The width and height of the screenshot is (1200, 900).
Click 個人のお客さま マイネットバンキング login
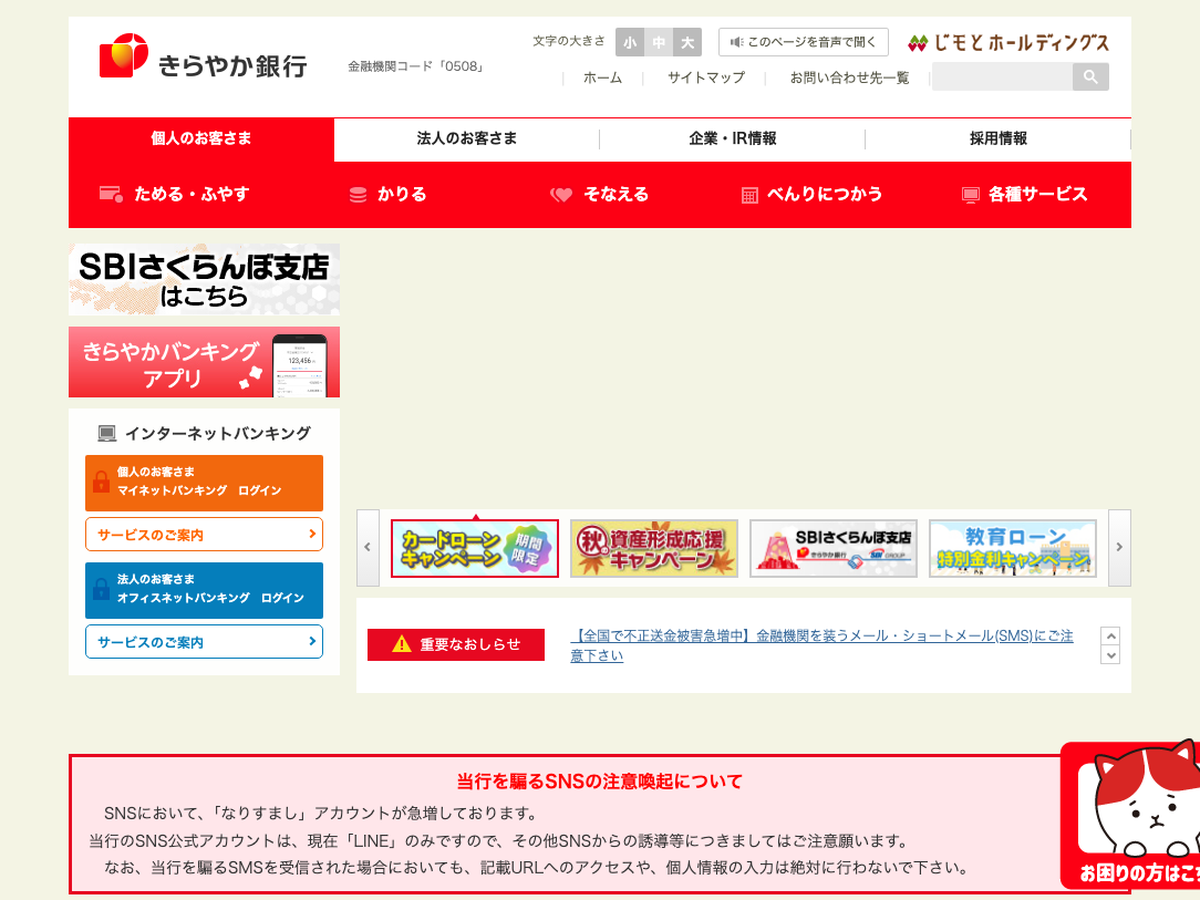[x=204, y=482]
